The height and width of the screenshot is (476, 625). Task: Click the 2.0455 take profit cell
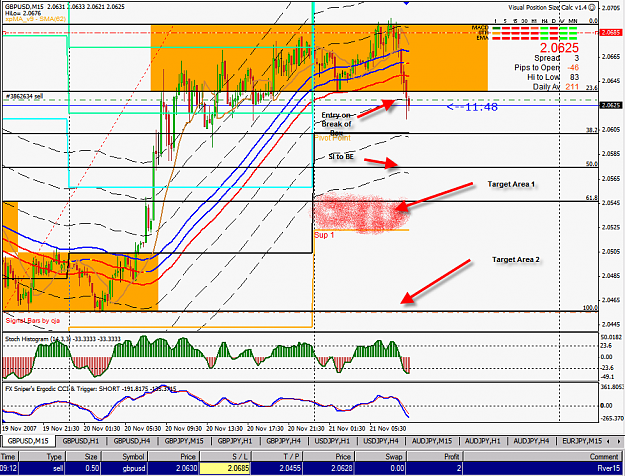pyautogui.click(x=276, y=468)
